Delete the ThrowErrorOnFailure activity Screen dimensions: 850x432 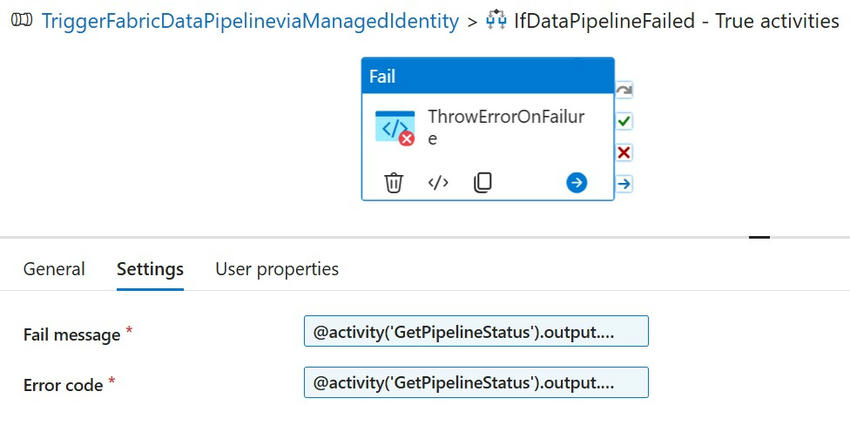[394, 183]
